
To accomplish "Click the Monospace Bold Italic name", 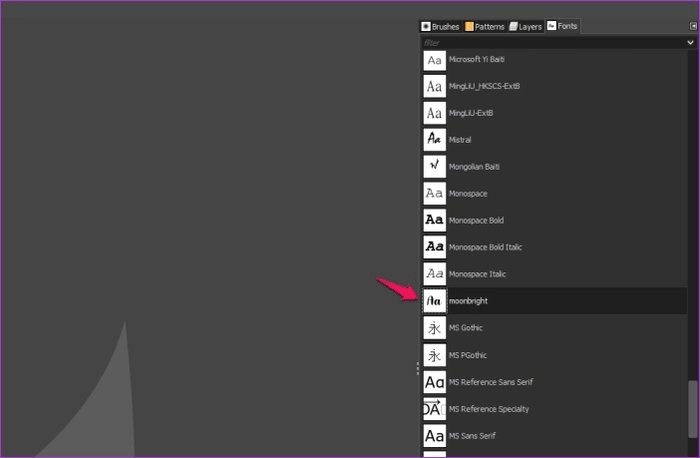I will [485, 247].
